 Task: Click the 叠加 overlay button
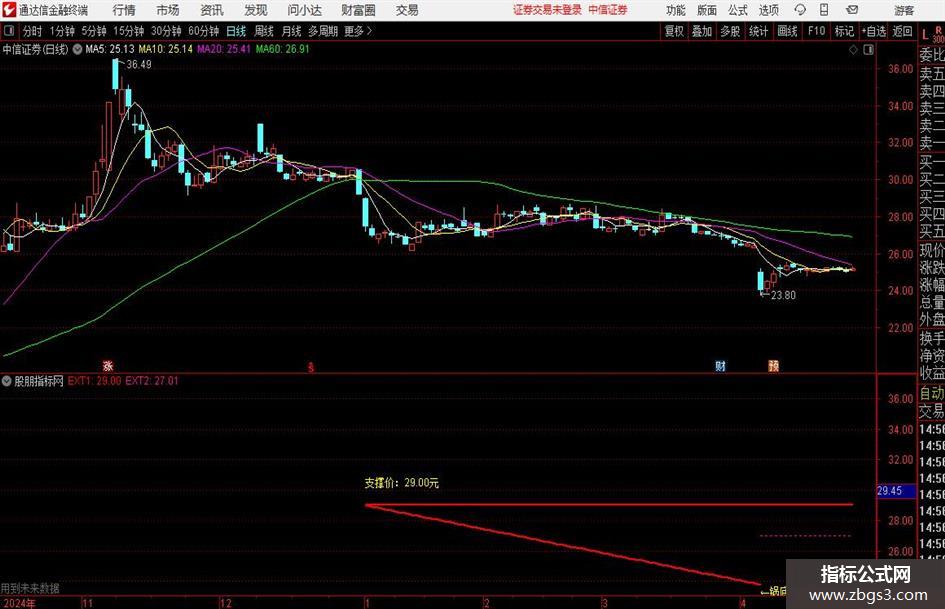(x=702, y=31)
